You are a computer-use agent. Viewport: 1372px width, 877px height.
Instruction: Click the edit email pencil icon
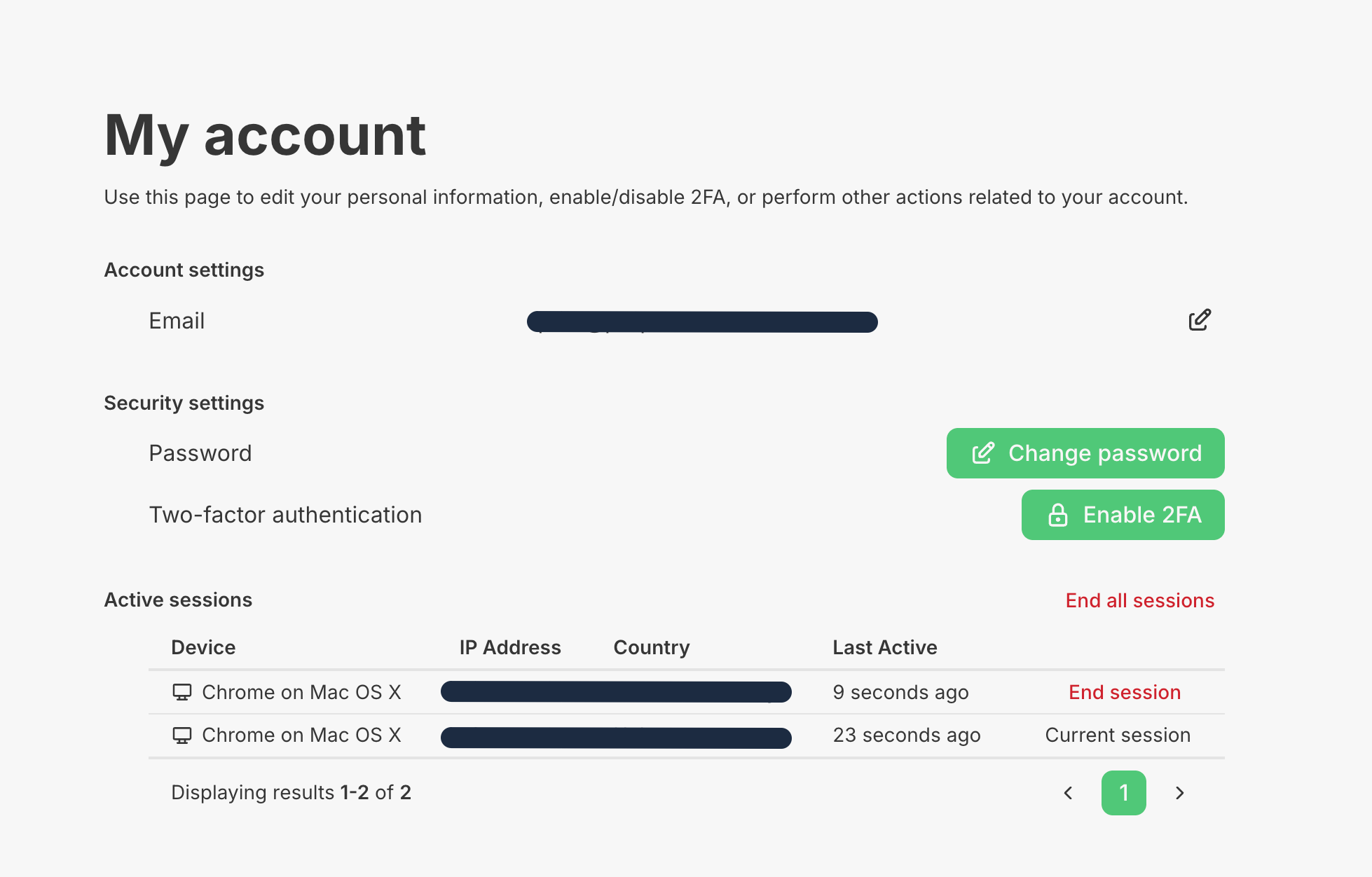[x=1200, y=320]
